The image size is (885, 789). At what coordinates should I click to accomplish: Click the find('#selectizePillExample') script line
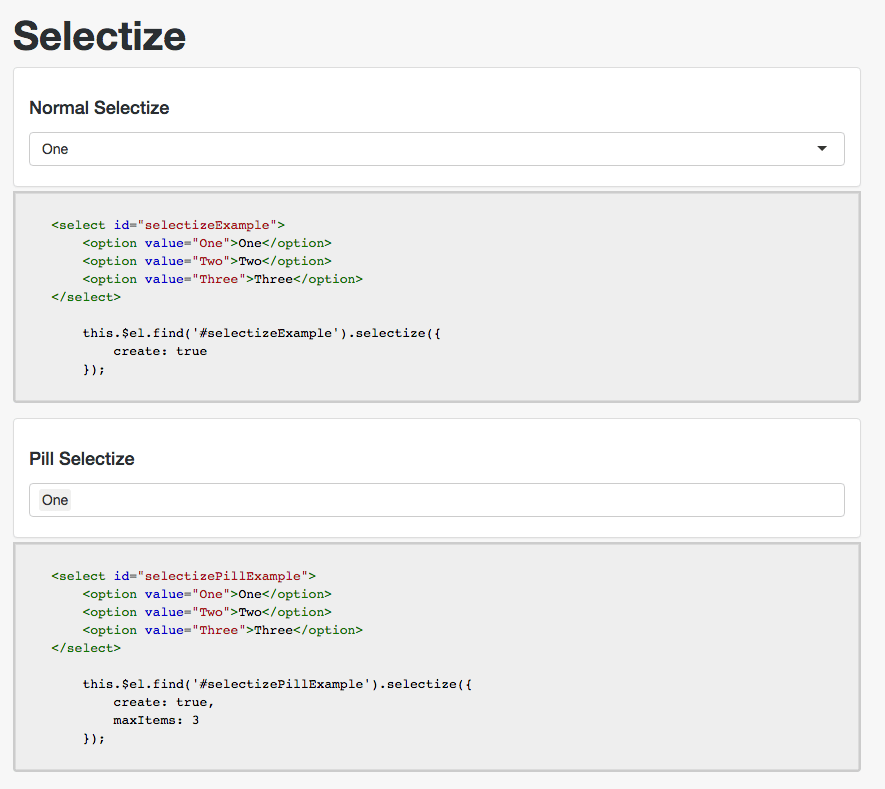[x=277, y=684]
